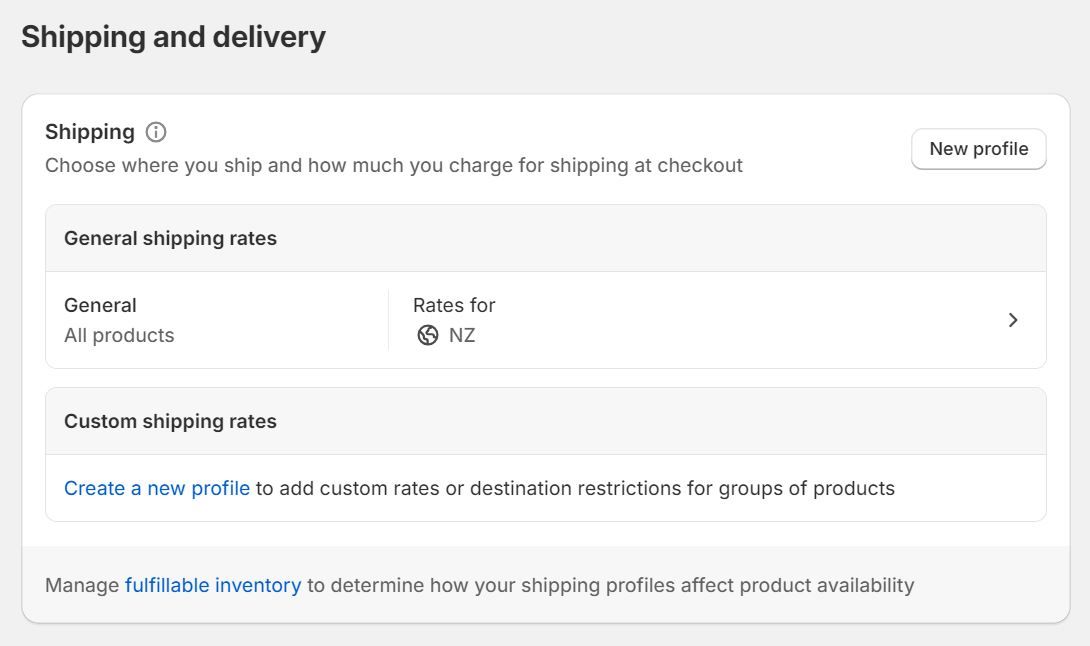Screen dimensions: 1090x646
Task: Click the Shipping section heading text
Action: (x=90, y=132)
